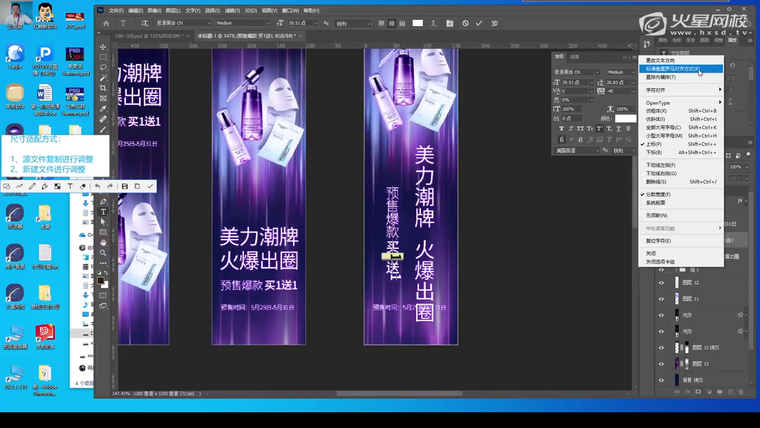Click the cancel edits icon in the options bar
This screenshot has height=428, width=760.
(465, 22)
